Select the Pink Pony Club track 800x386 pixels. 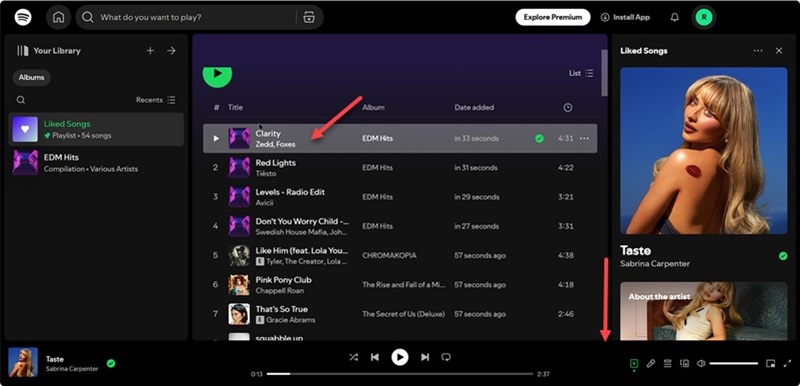(400, 285)
